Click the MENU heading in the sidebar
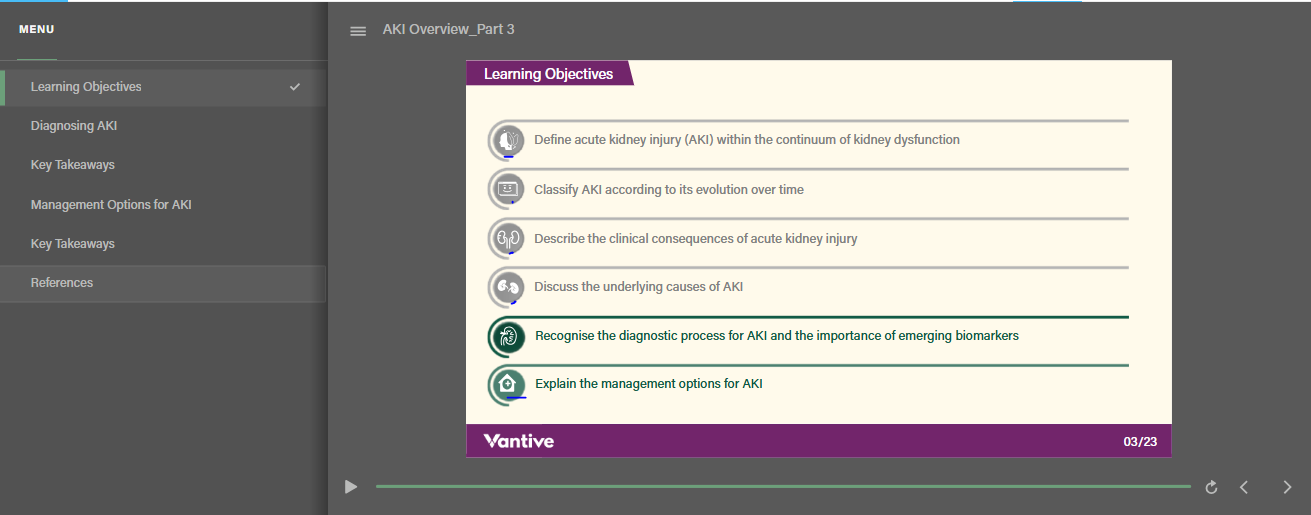This screenshot has width=1311, height=515. (x=37, y=30)
